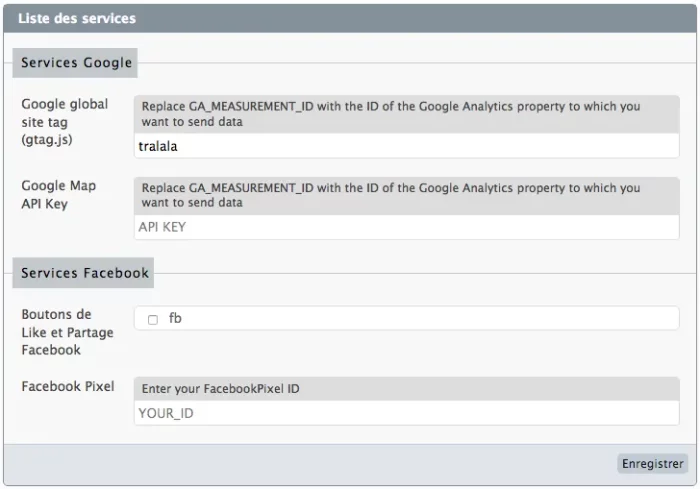Viewport: 700px width, 489px height.
Task: Click the Enregistrer button
Action: click(x=652, y=464)
